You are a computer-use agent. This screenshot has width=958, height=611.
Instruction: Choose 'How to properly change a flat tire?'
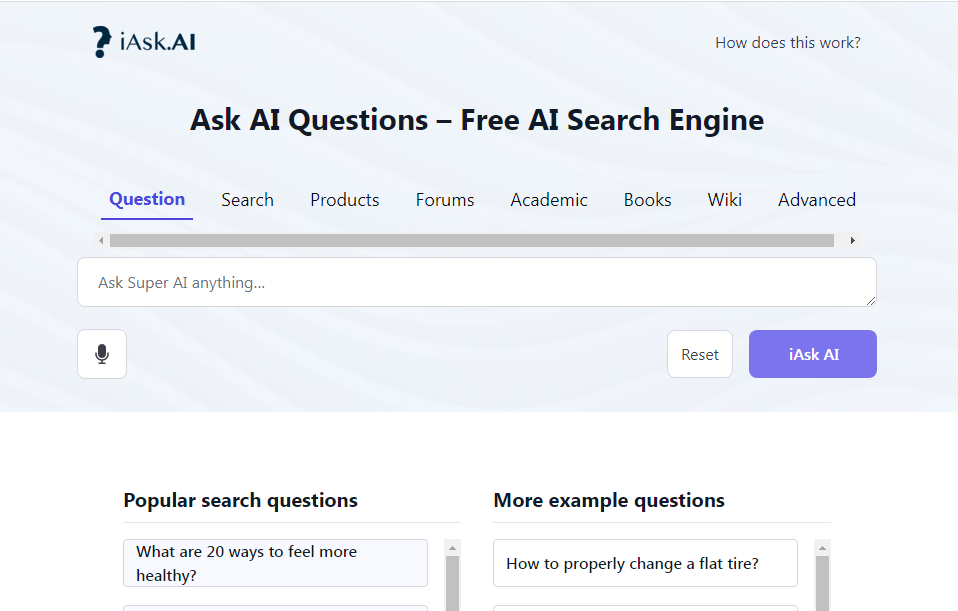pyautogui.click(x=645, y=562)
